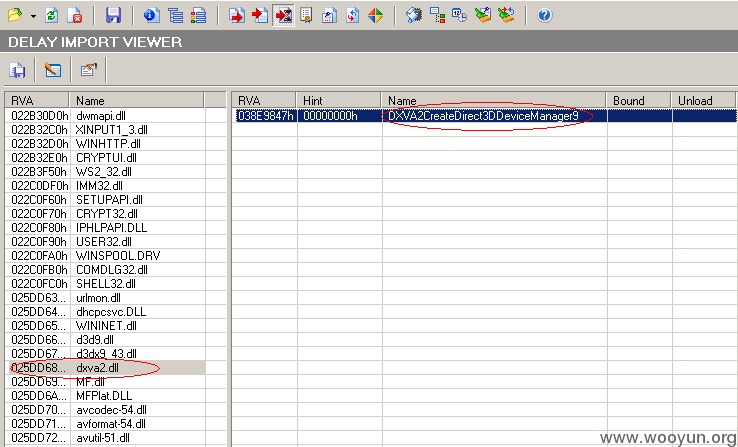This screenshot has width=738, height=447.
Task: Select USER32.dll row
Action: 105,242
